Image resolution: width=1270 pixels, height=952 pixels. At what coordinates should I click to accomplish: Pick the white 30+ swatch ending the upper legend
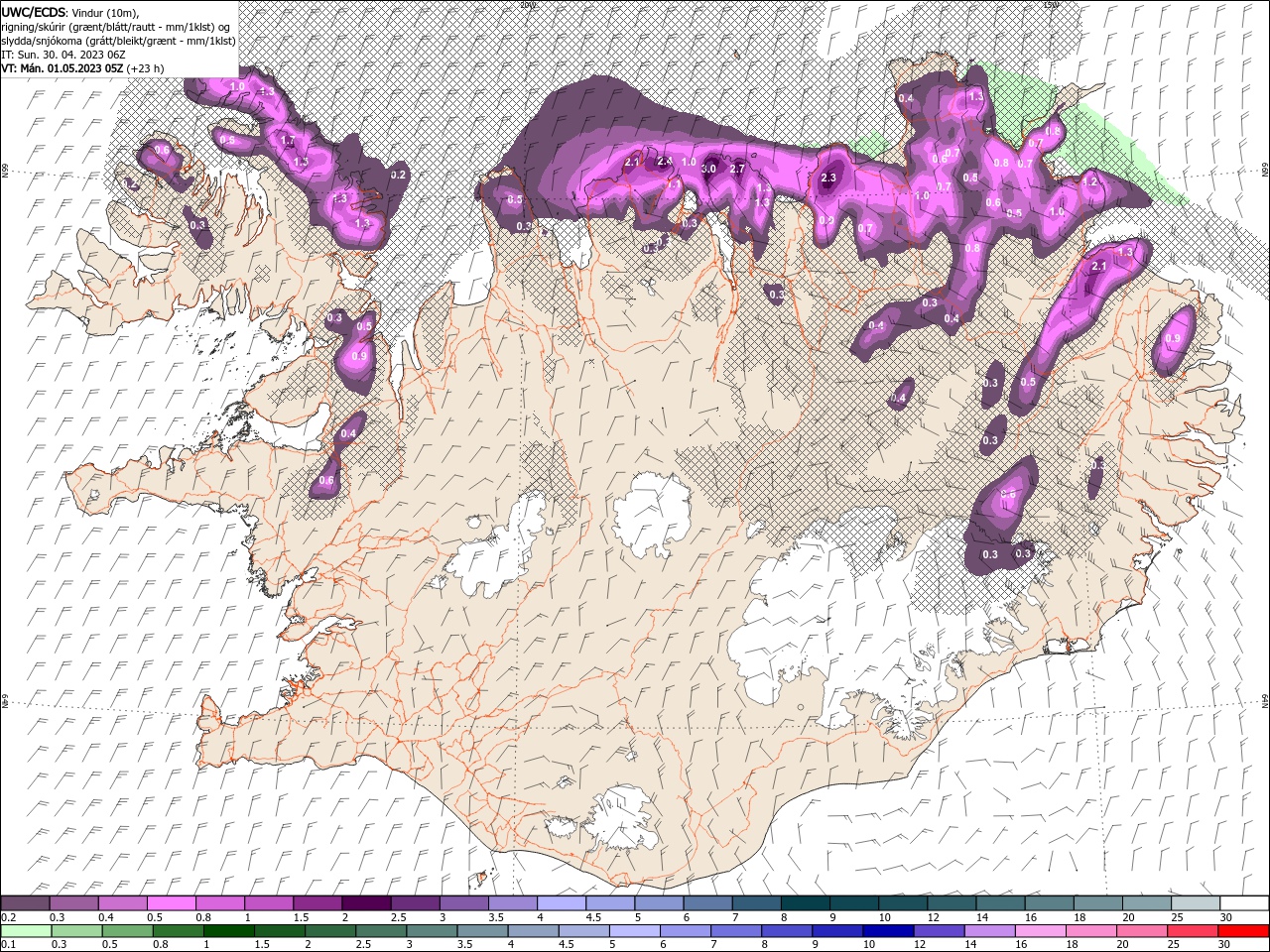click(1244, 902)
